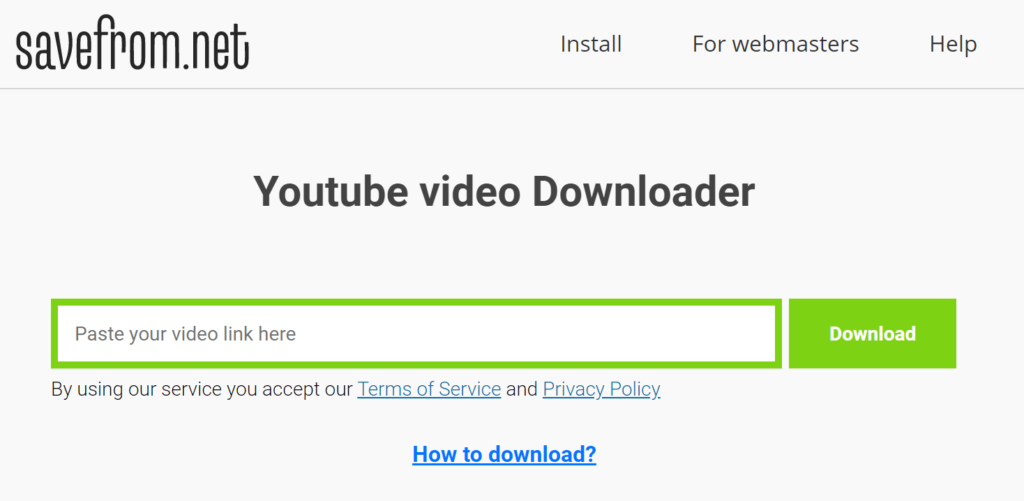Select Install in the top navigation
The image size is (1024, 501).
click(x=591, y=44)
